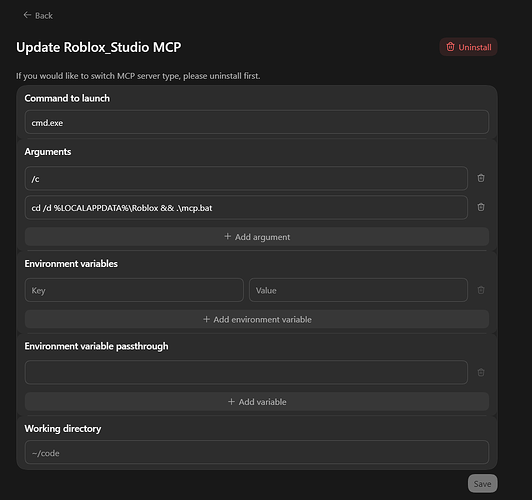
Task: Click the Uninstall button
Action: click(468, 47)
